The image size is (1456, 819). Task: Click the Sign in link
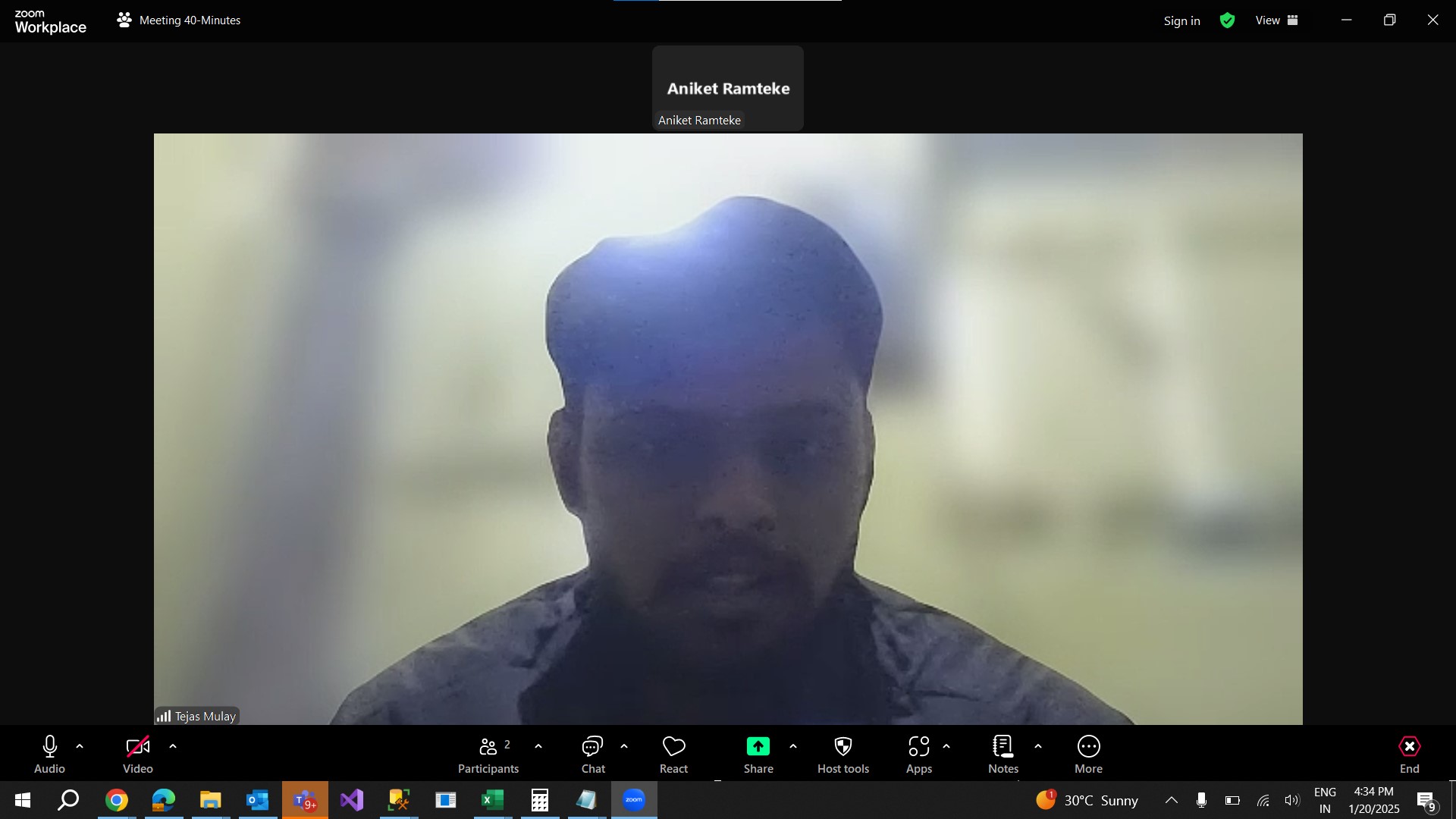[x=1181, y=20]
